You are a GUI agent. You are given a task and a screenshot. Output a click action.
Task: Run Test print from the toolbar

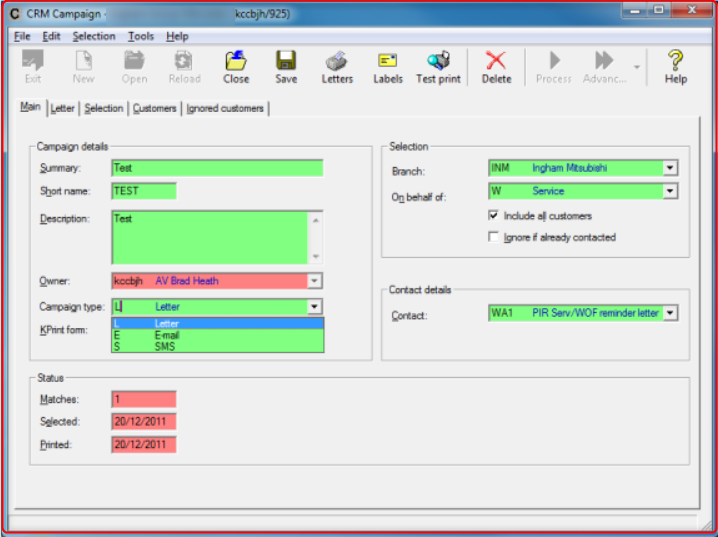(x=439, y=62)
